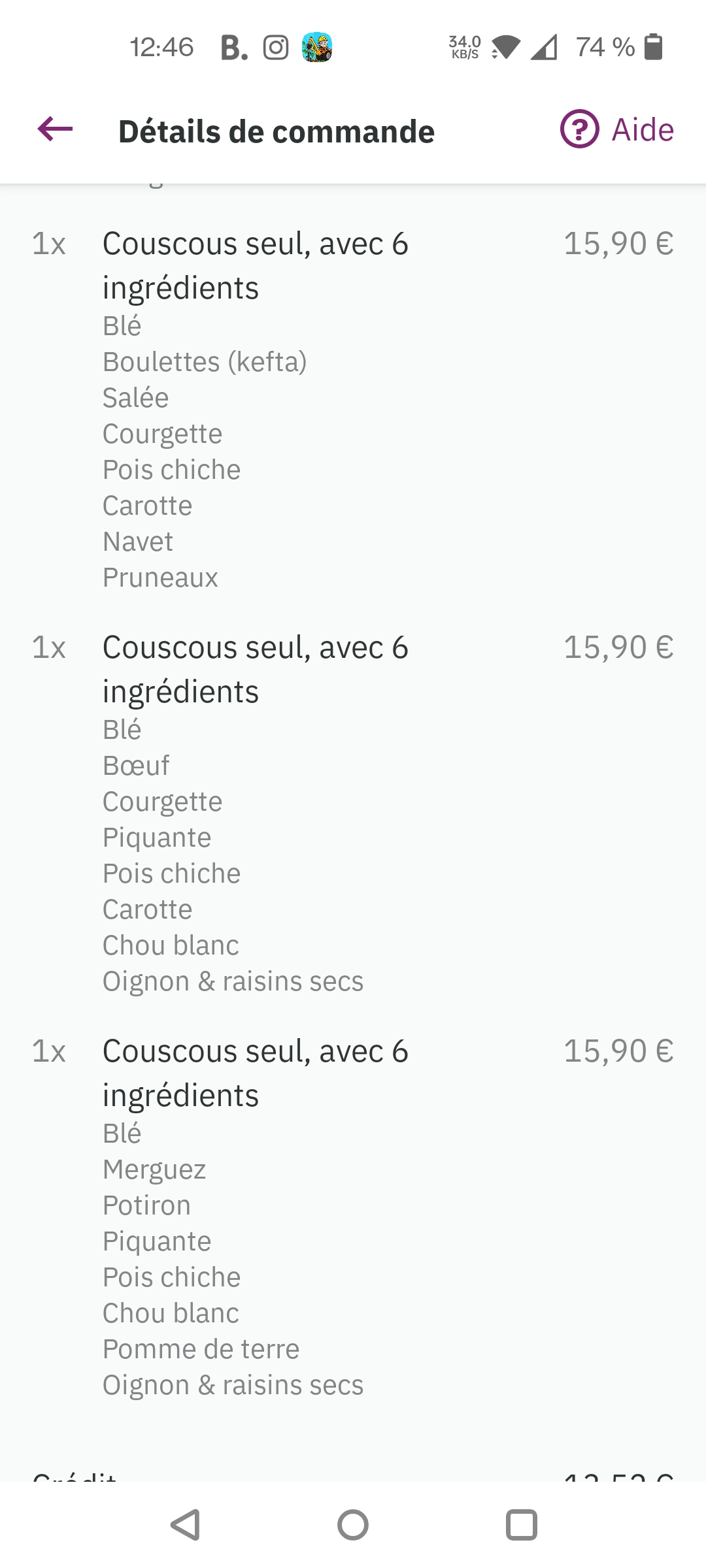
Task: Select the couscous item with Merguez
Action: [x=256, y=1073]
